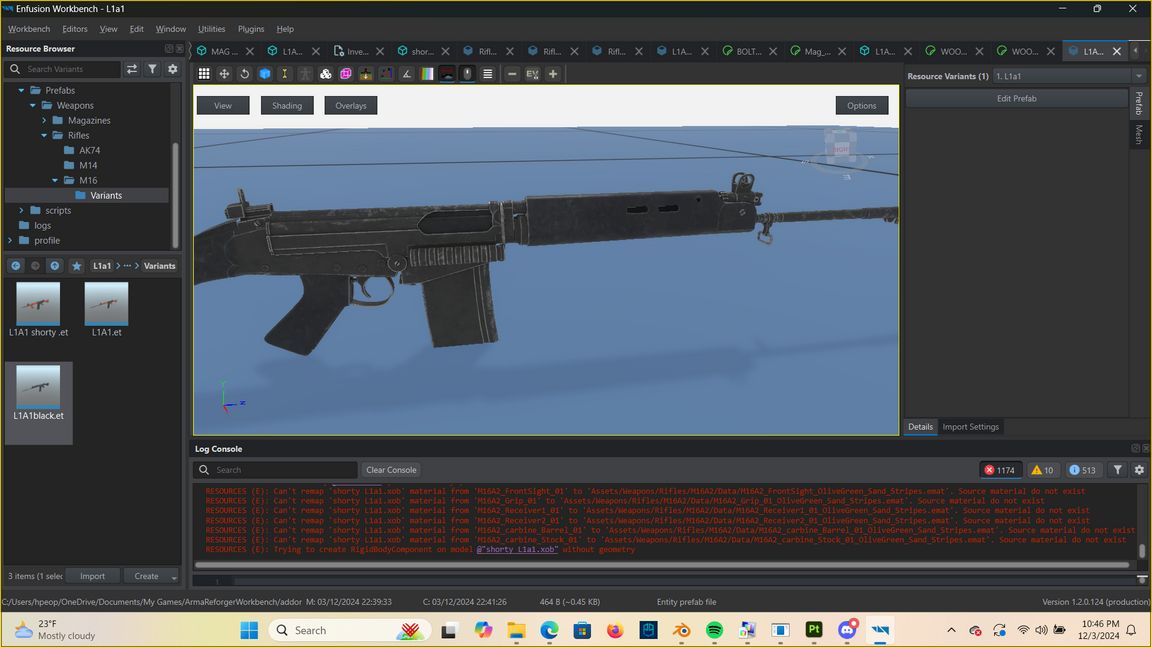Collapse the Rifles folder tree node

44,136
